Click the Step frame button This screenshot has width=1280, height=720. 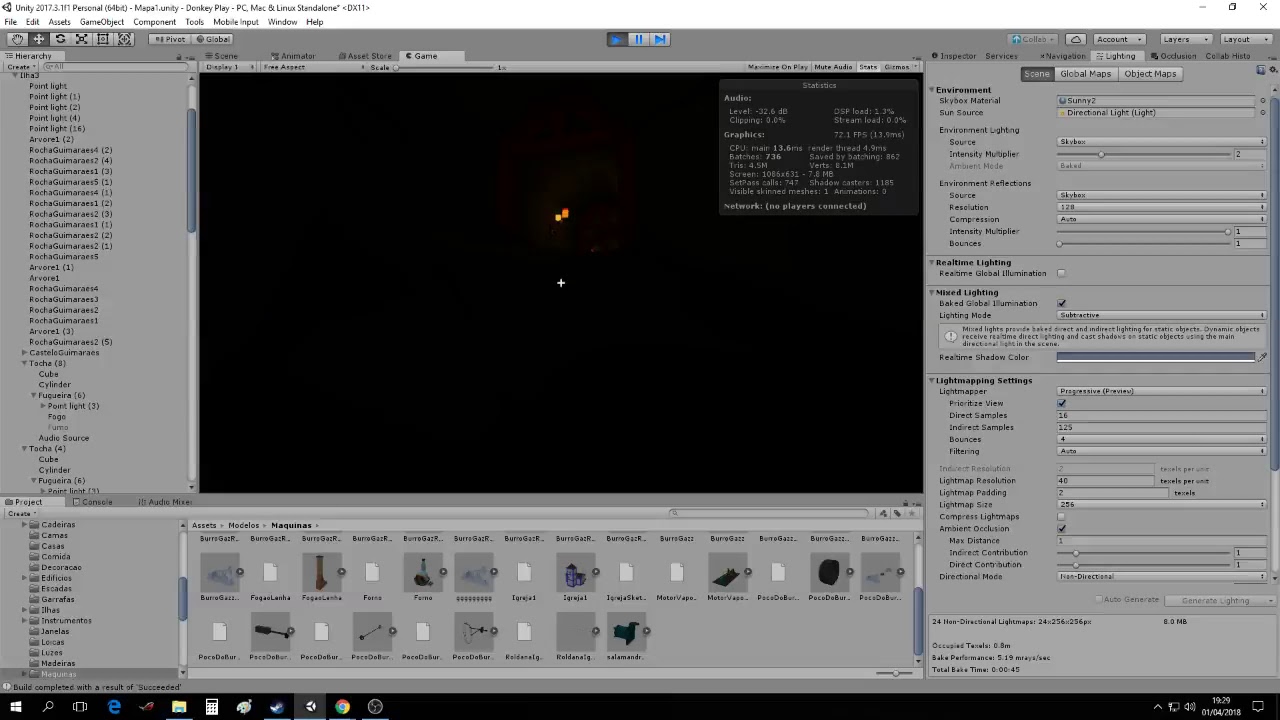point(660,39)
